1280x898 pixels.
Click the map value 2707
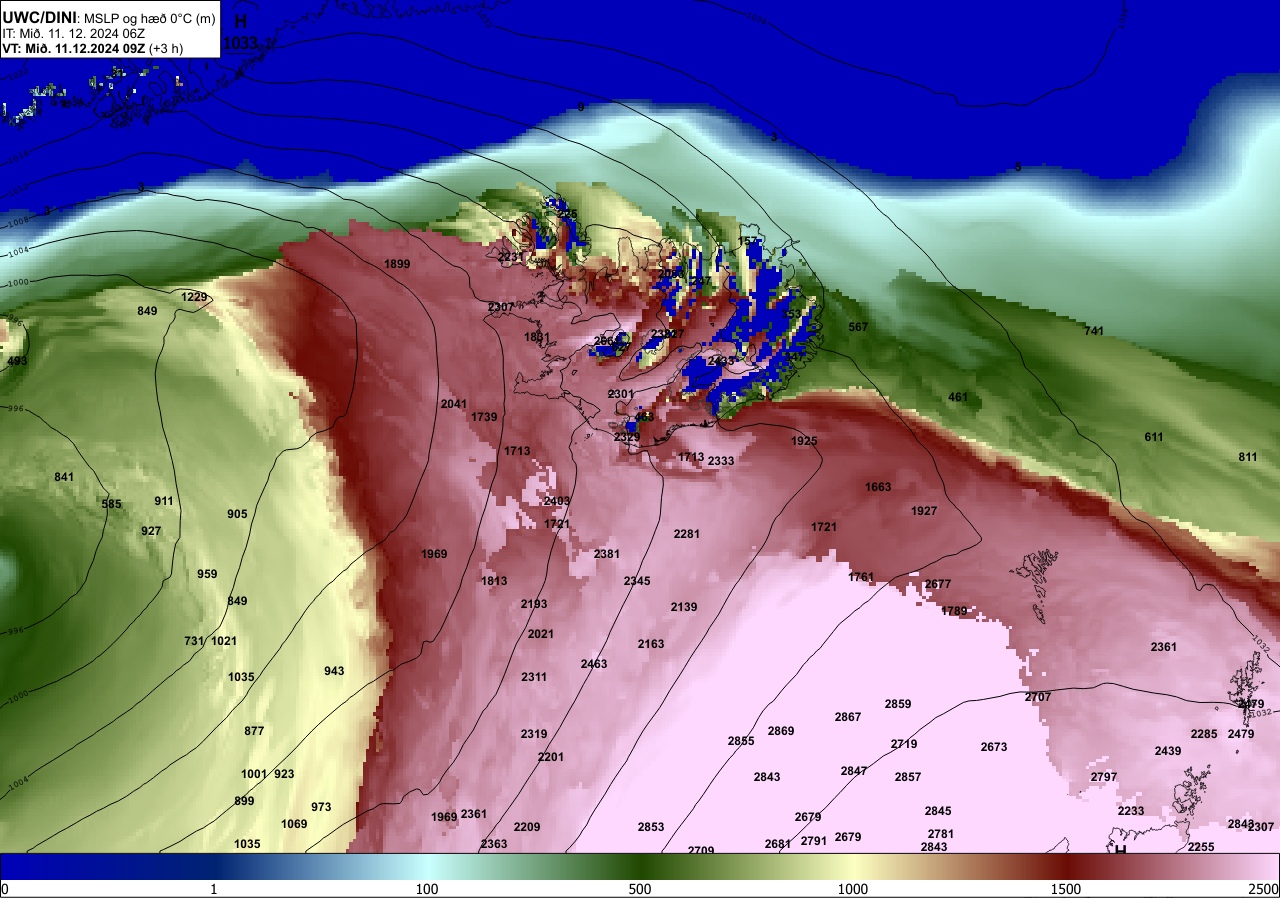coord(1038,697)
